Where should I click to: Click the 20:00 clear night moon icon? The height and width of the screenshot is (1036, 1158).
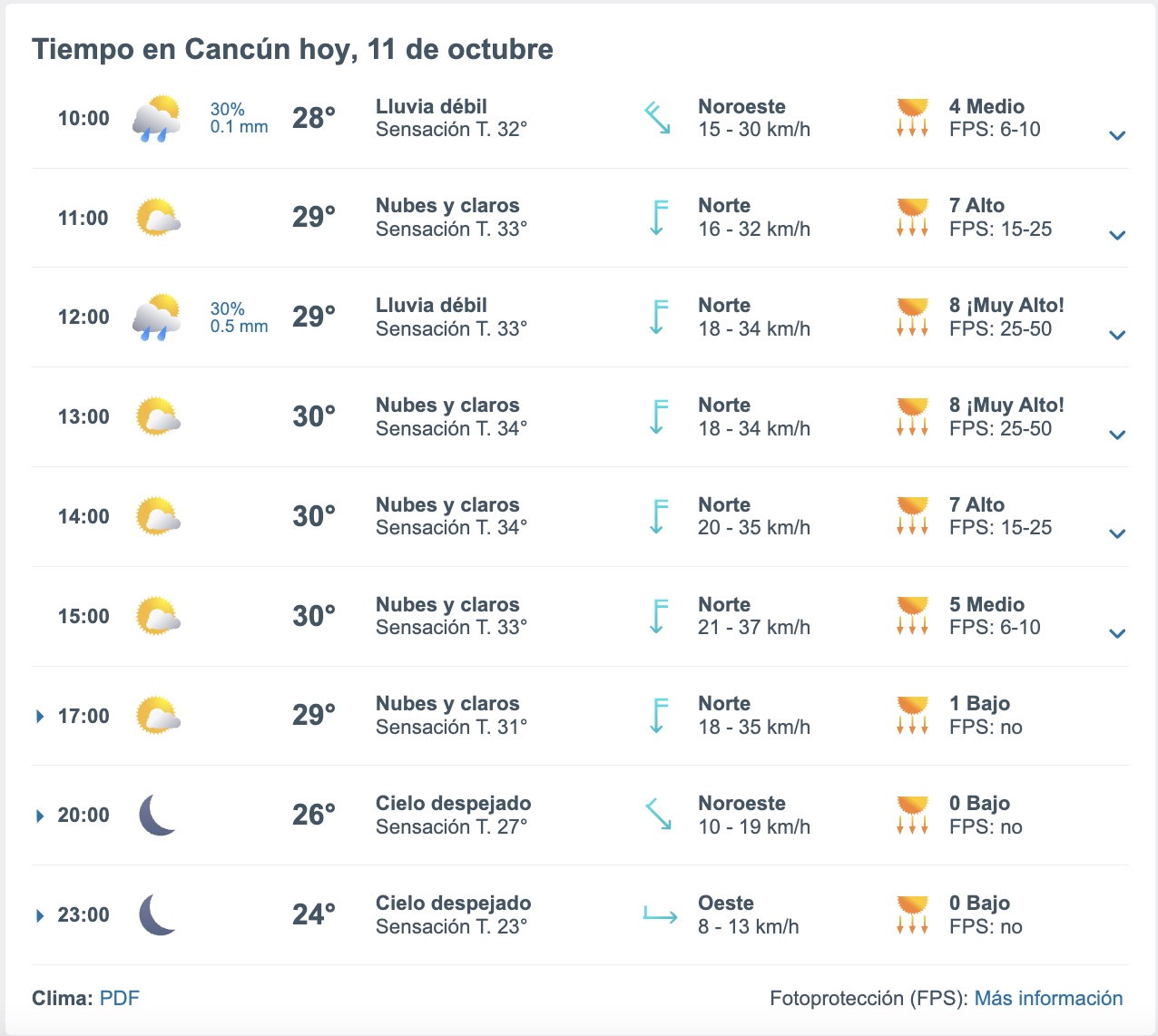158,815
